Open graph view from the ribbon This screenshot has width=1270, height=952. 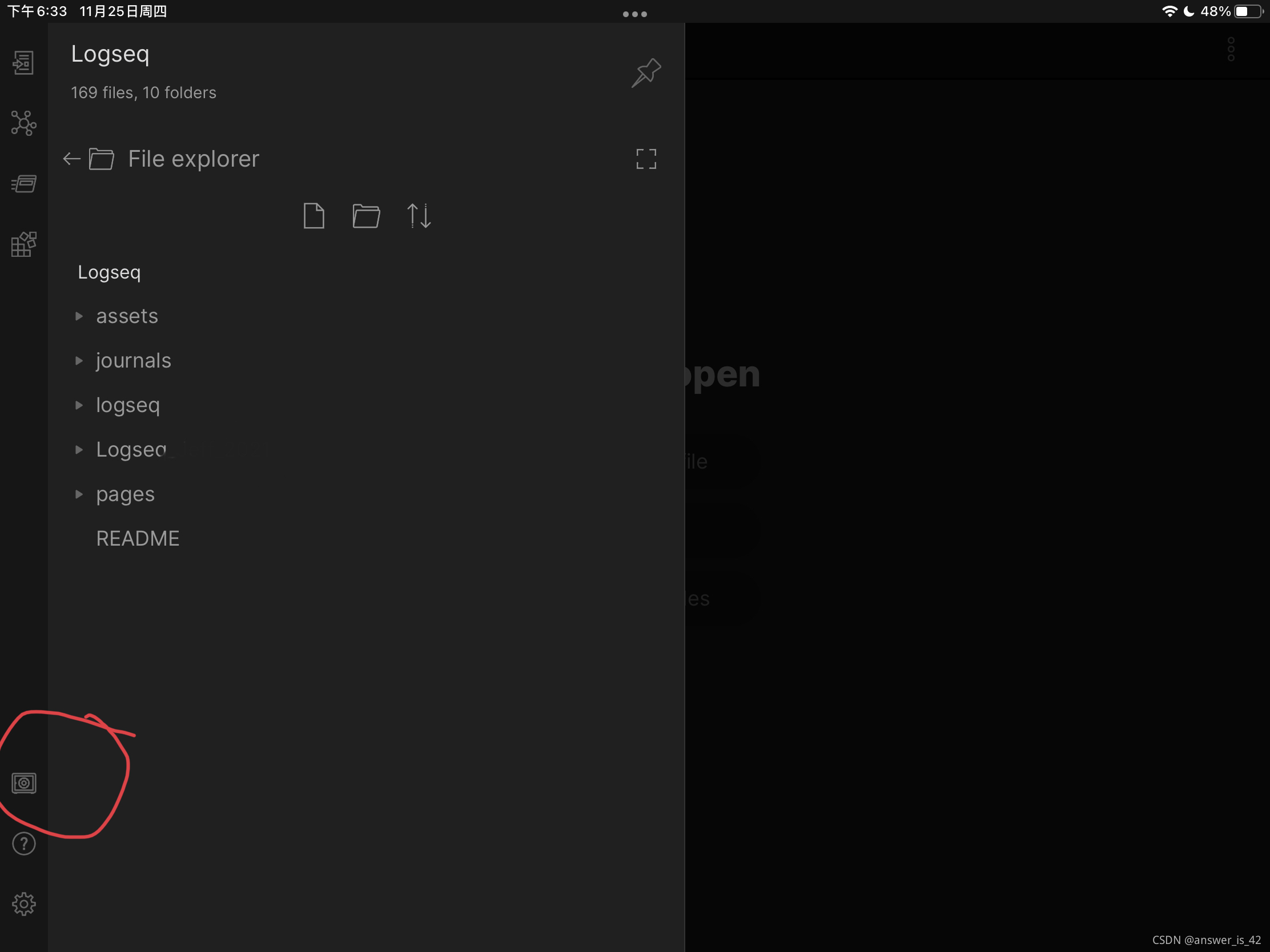click(x=23, y=123)
